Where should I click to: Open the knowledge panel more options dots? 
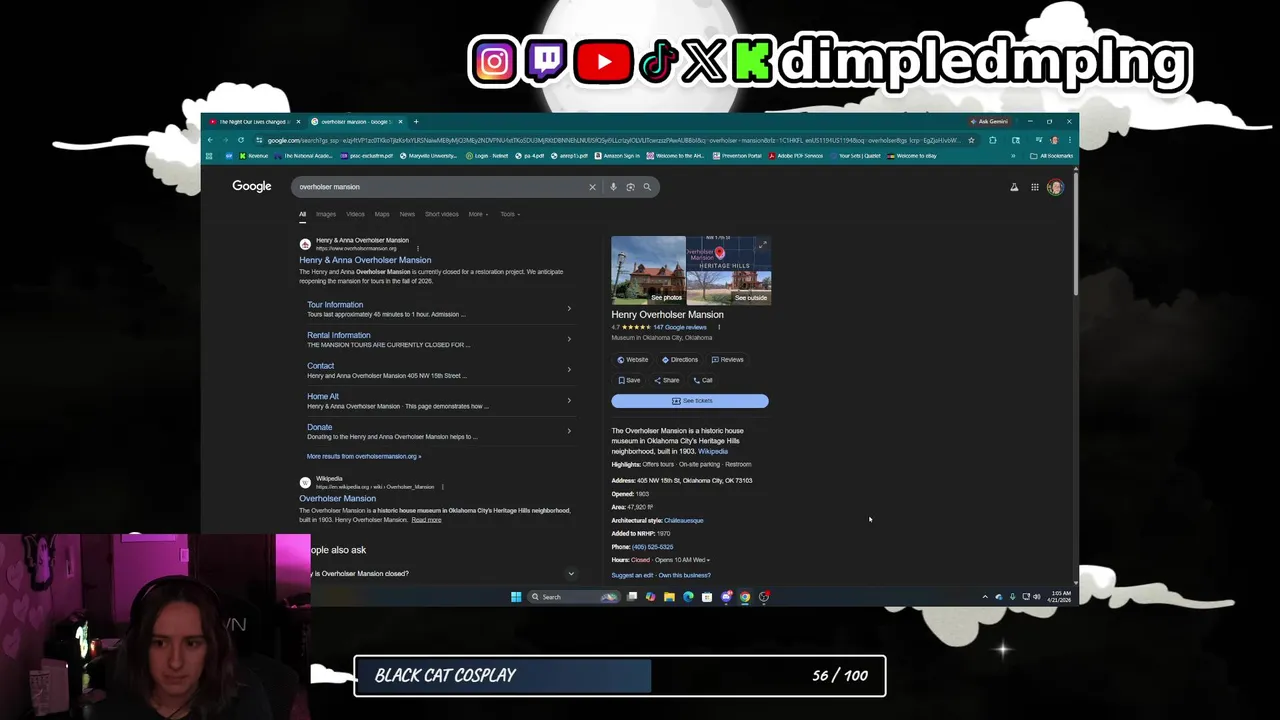[x=718, y=327]
